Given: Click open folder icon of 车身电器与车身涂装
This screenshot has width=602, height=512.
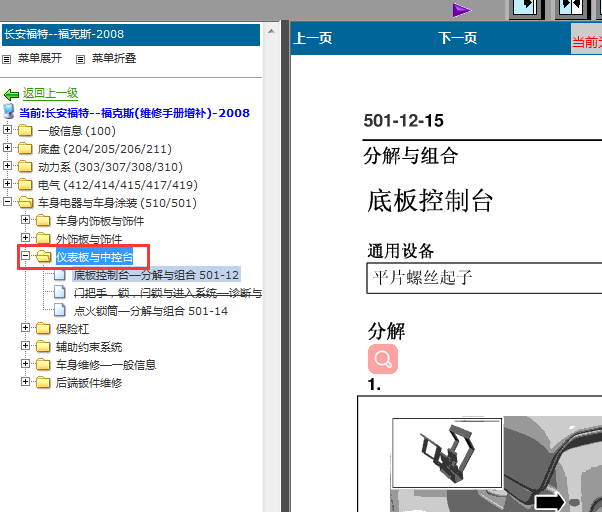Looking at the screenshot, I should click(25, 202).
